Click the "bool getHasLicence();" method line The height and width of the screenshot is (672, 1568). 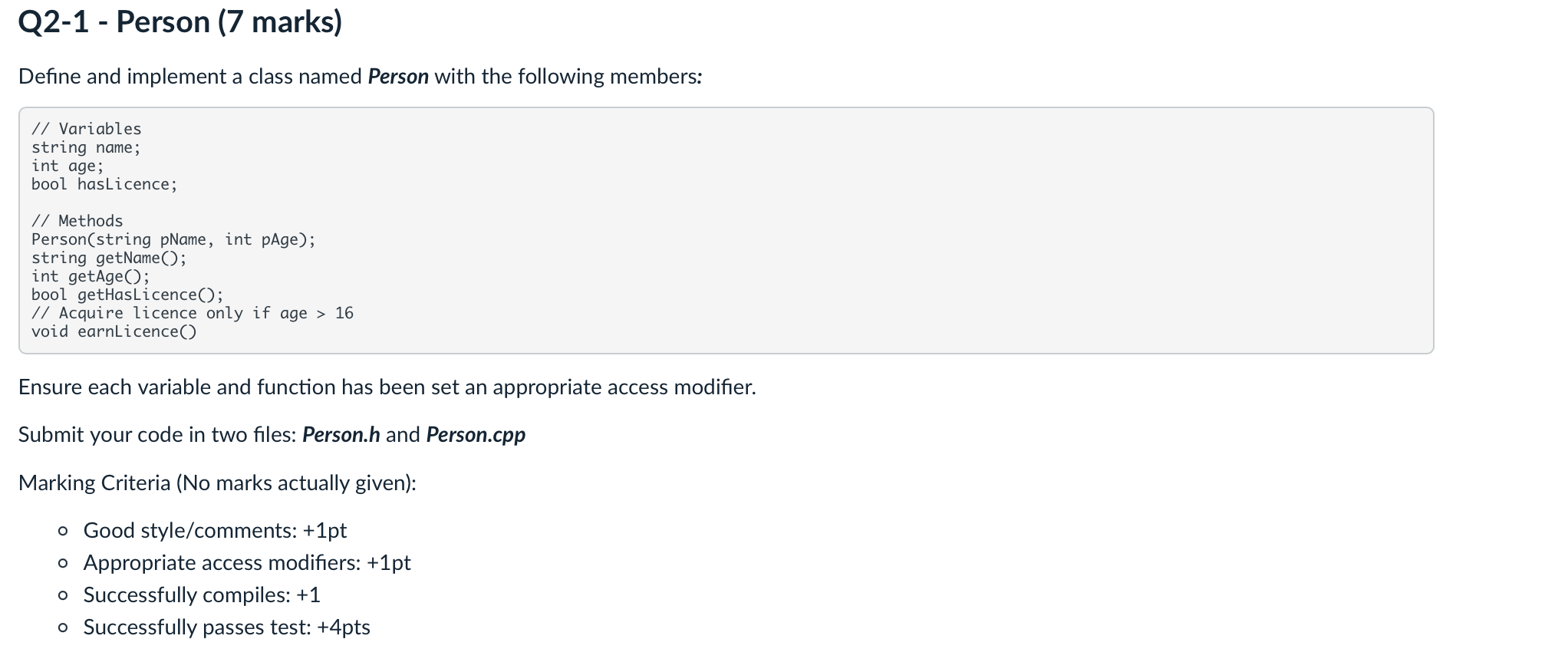[x=127, y=295]
